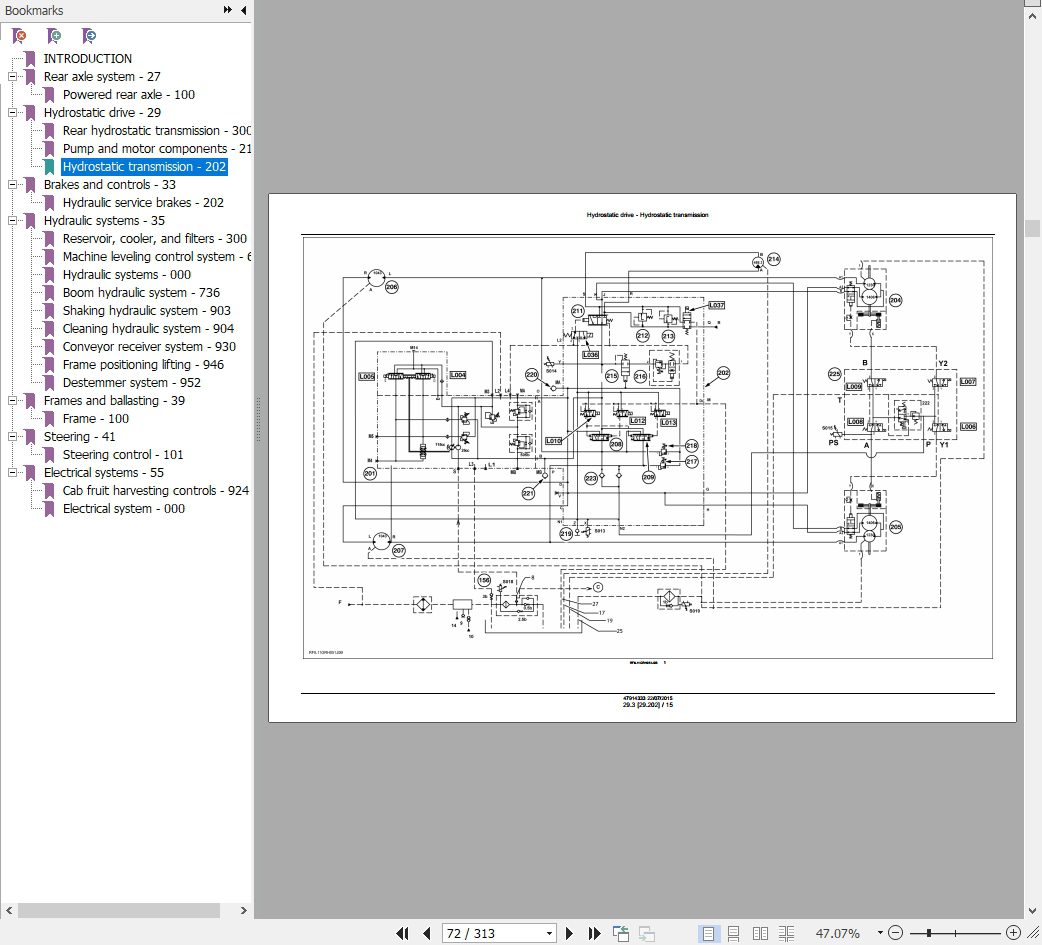Add a new bookmark
Image resolution: width=1042 pixels, height=945 pixels.
pyautogui.click(x=54, y=35)
